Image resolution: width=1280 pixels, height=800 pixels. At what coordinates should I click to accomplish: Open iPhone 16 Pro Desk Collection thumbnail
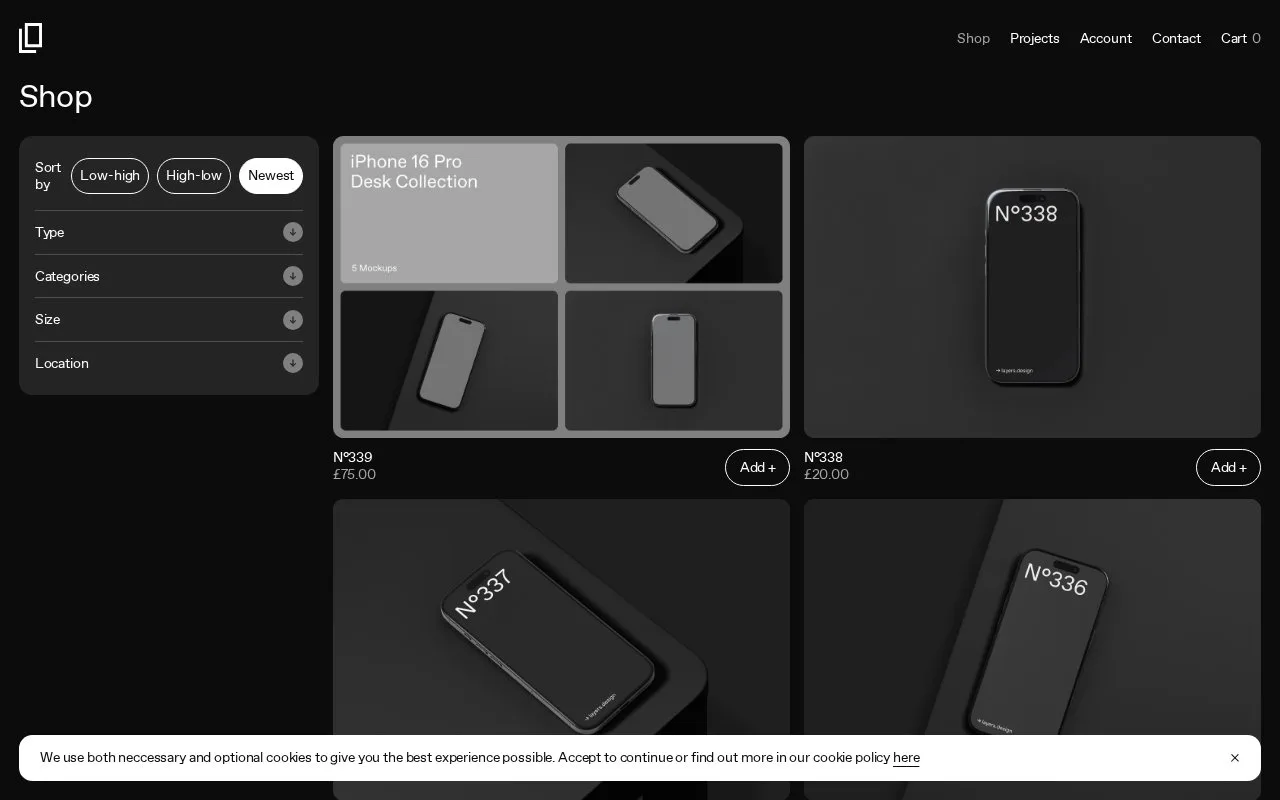[561, 287]
